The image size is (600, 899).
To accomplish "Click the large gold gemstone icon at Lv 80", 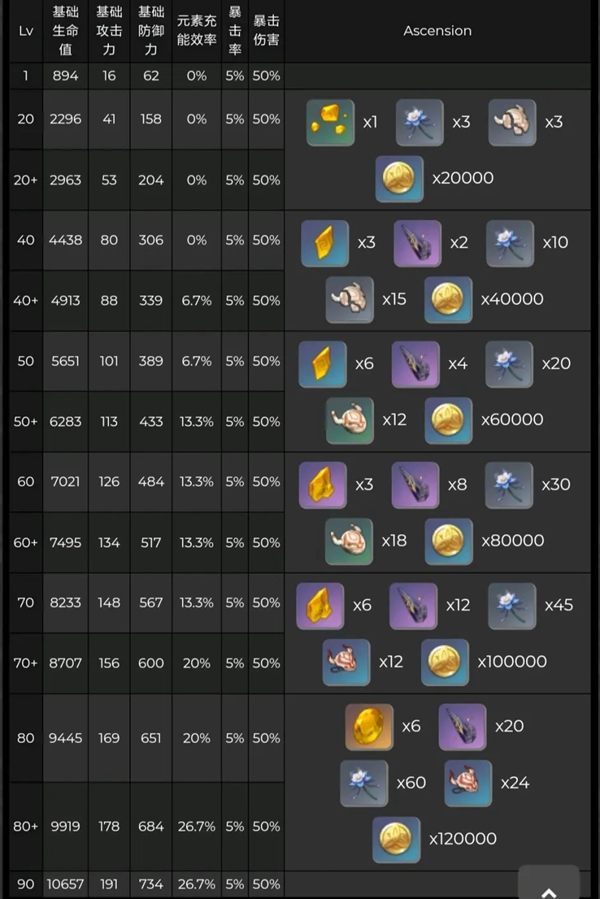I will click(369, 726).
